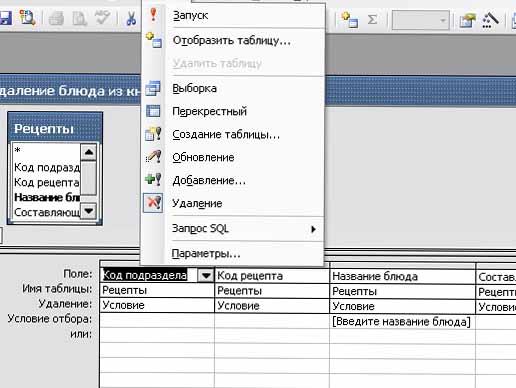Click the или: row label
This screenshot has height=388, width=516.
(x=81, y=334)
